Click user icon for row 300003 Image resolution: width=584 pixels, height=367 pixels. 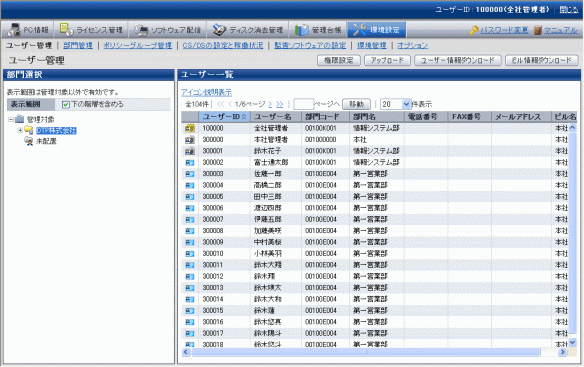click(x=190, y=174)
